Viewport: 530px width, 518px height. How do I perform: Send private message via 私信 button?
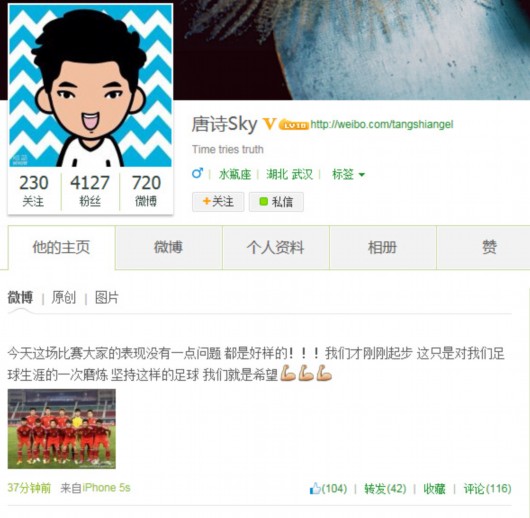(x=276, y=202)
